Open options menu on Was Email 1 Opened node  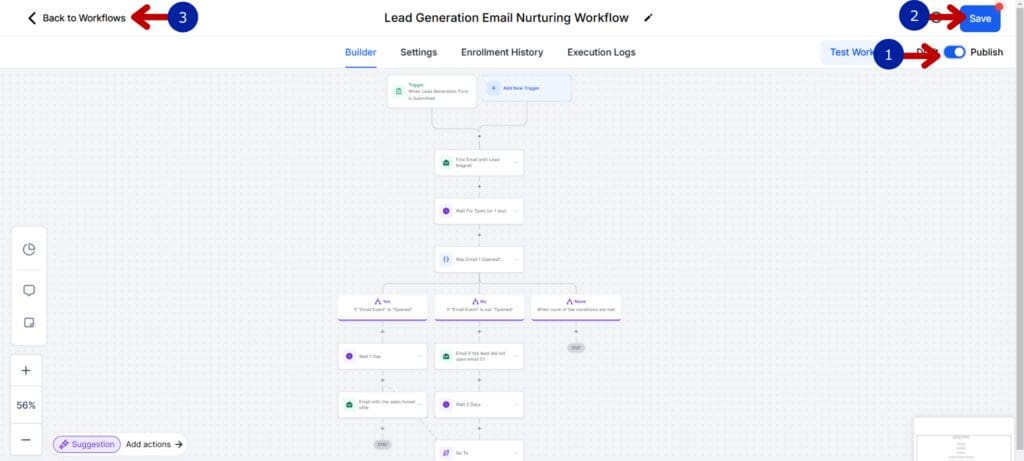[516, 259]
